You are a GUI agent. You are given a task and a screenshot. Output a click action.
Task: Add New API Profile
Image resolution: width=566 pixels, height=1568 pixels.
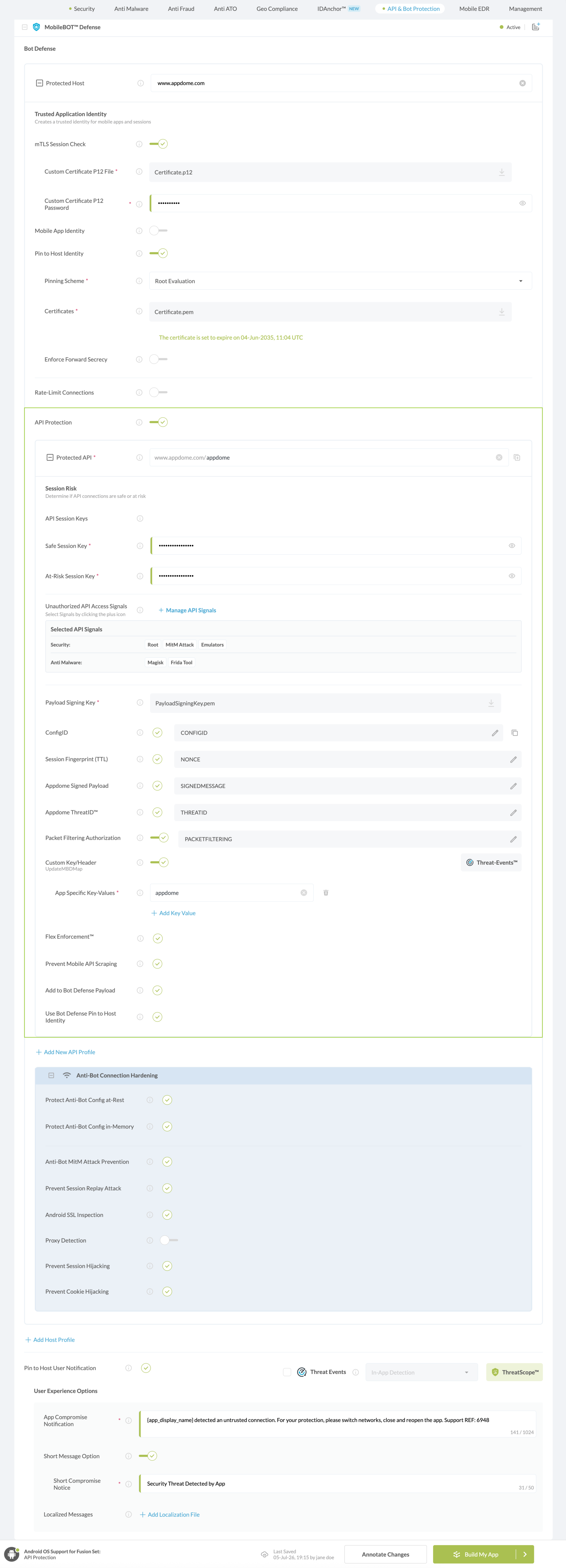[66, 1052]
